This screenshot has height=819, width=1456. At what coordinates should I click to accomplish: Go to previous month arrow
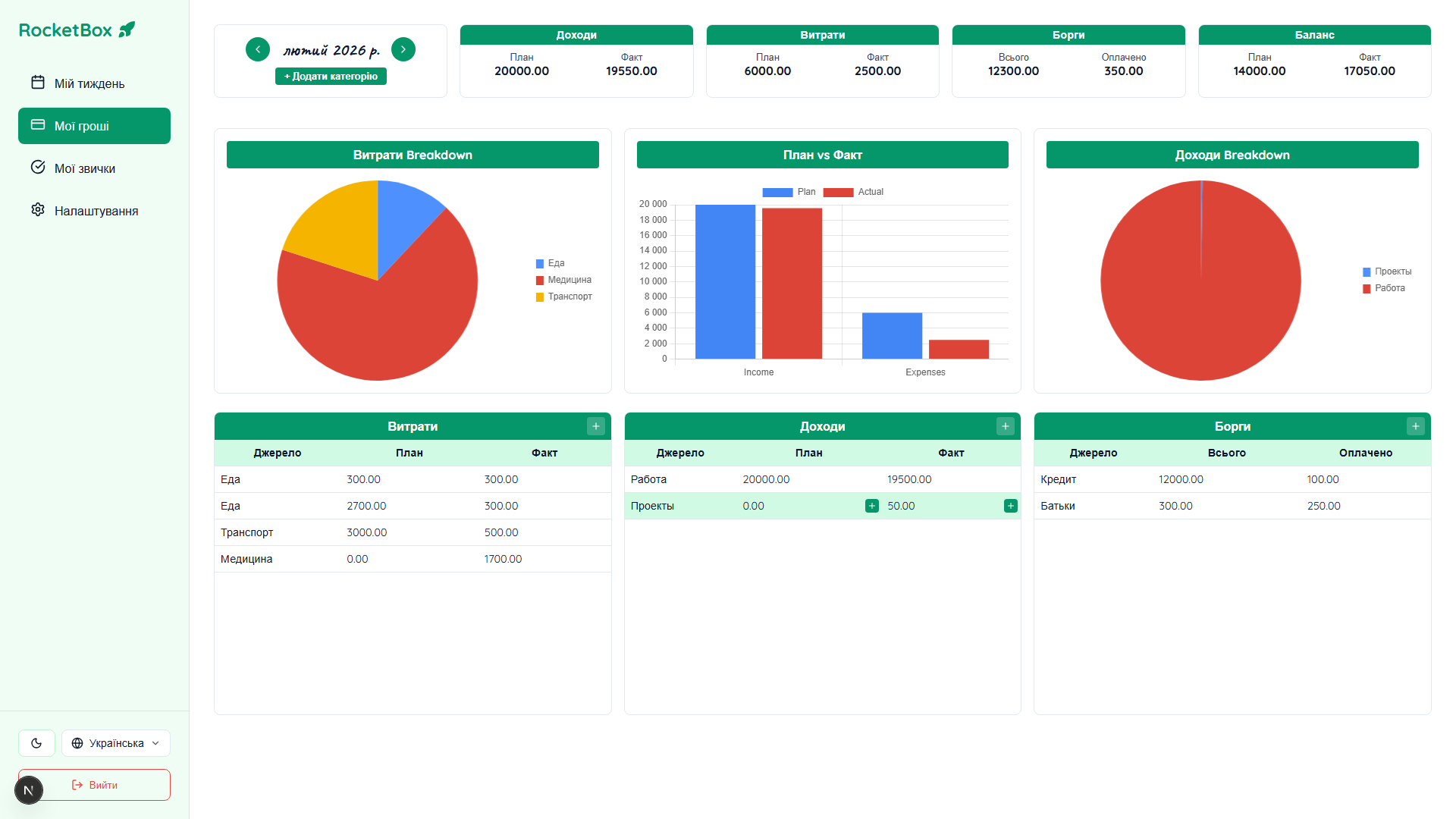[x=258, y=49]
